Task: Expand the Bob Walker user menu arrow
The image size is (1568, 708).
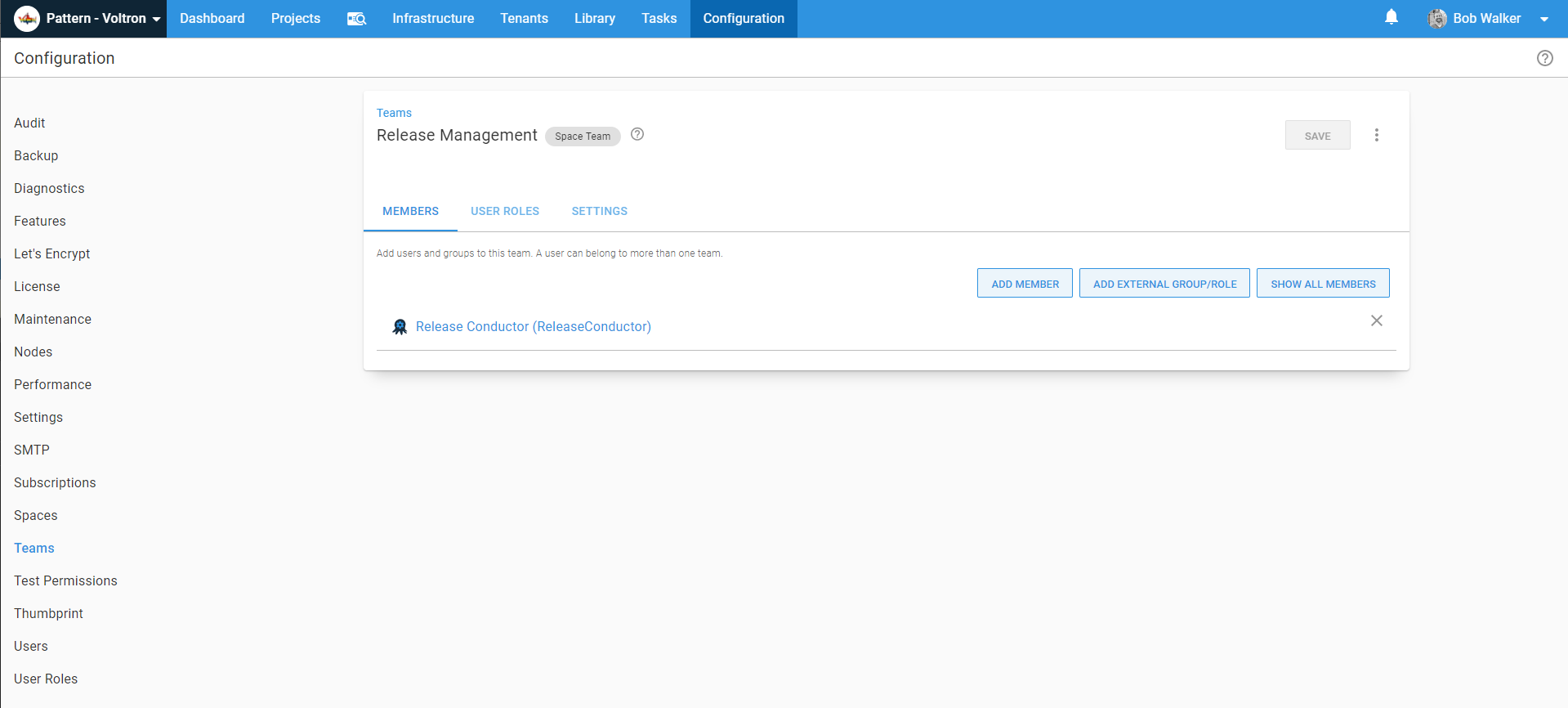Action: [1544, 20]
